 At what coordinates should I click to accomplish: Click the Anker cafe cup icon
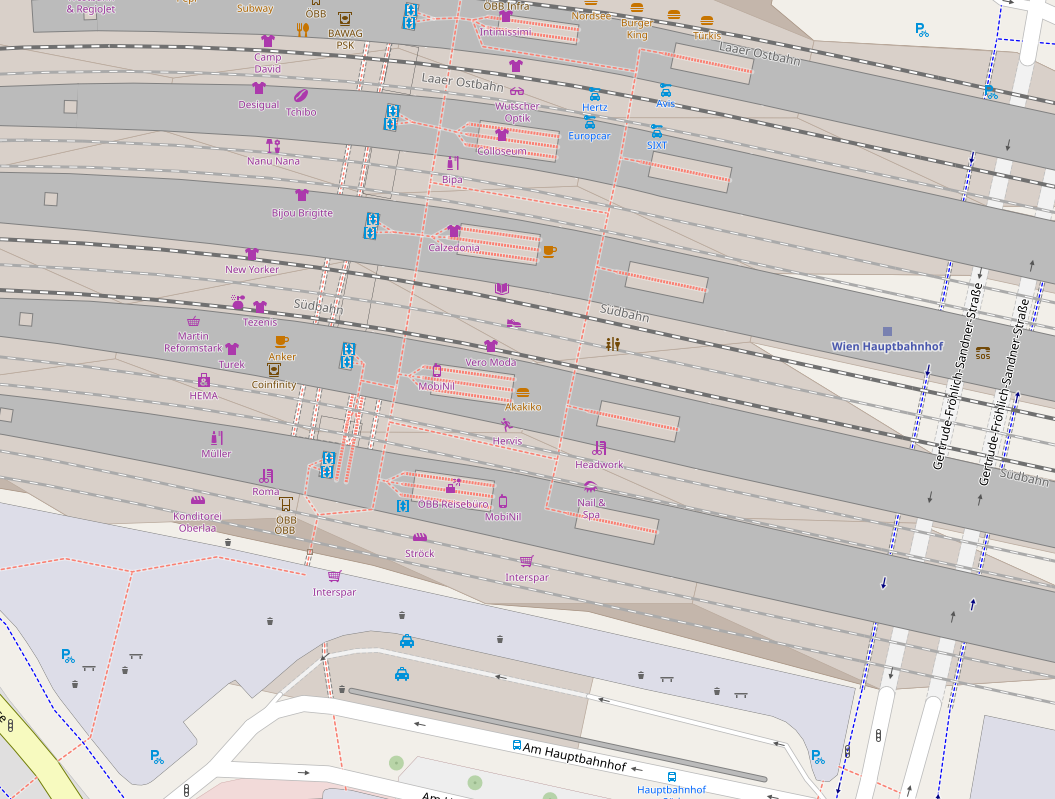pos(281,342)
